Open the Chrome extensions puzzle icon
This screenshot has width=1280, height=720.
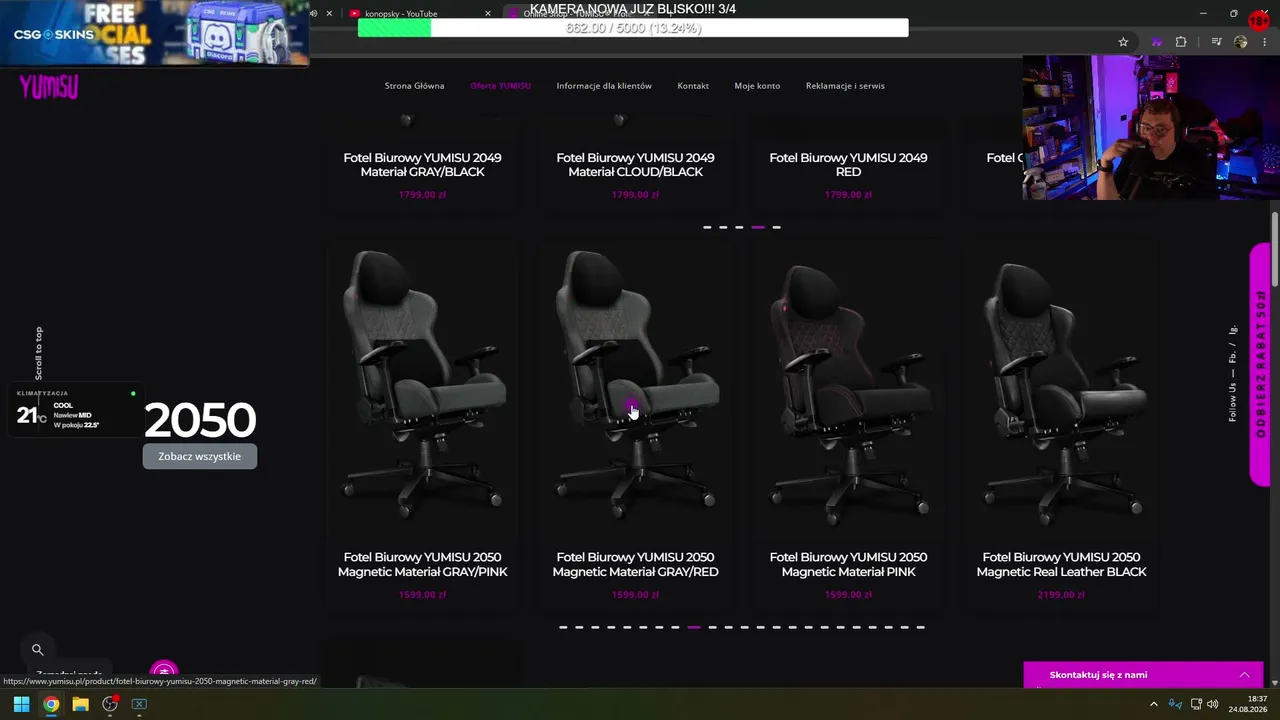click(1181, 42)
